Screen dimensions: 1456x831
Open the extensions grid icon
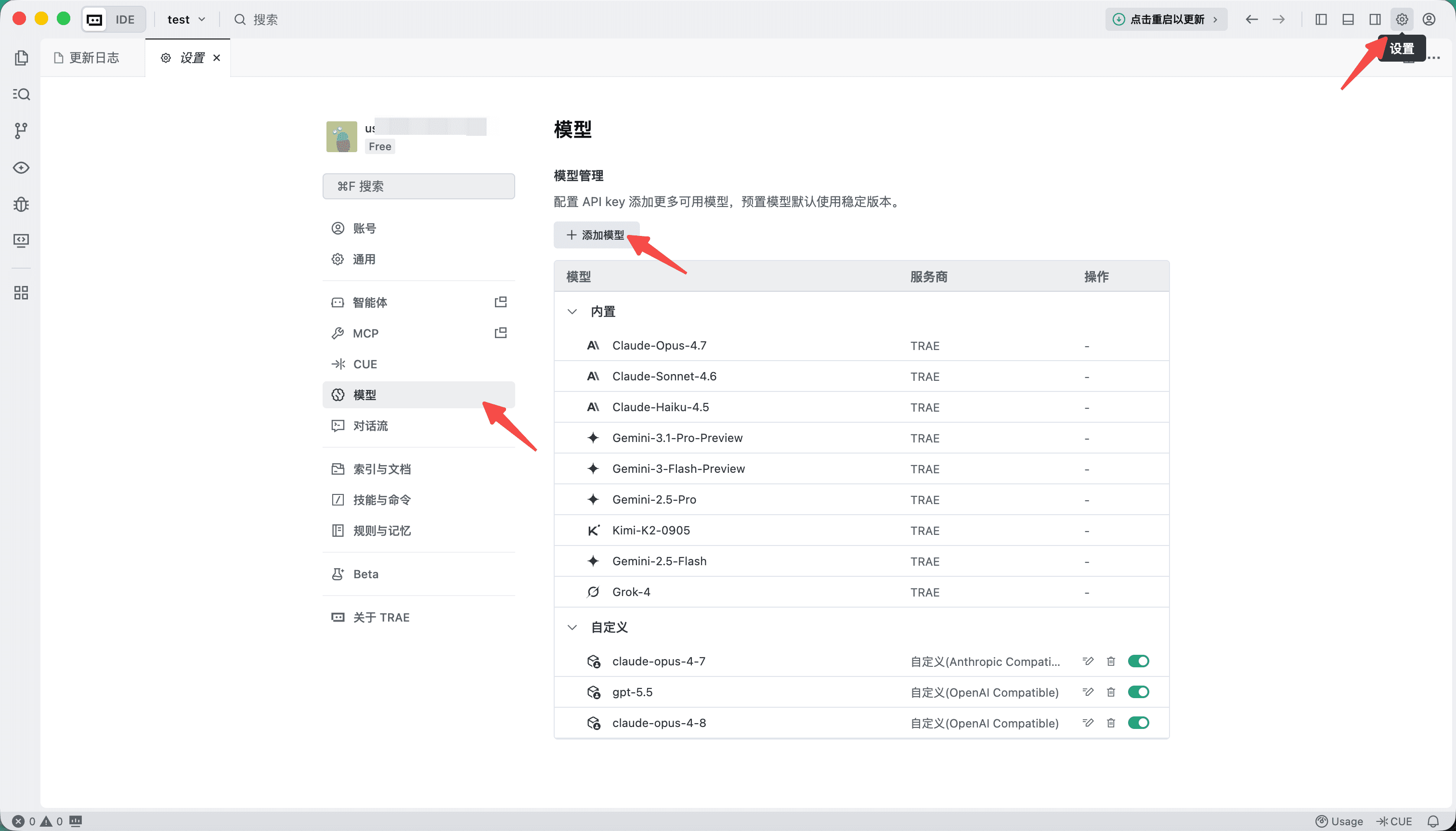21,293
